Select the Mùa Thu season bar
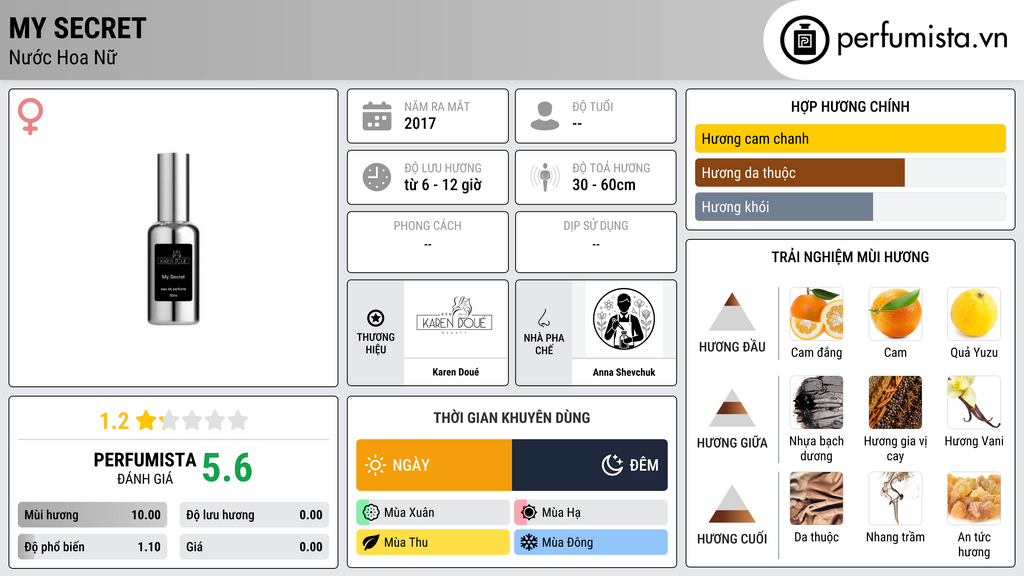Screen dimensions: 1024x576 pos(433,542)
